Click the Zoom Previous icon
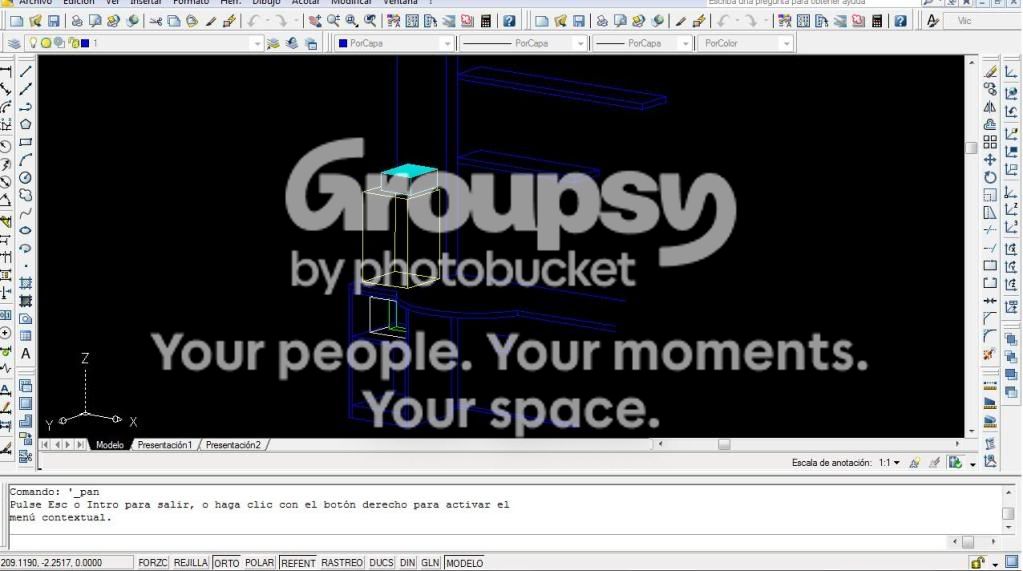Screen dimensions: 1023x571 pyautogui.click(x=371, y=21)
